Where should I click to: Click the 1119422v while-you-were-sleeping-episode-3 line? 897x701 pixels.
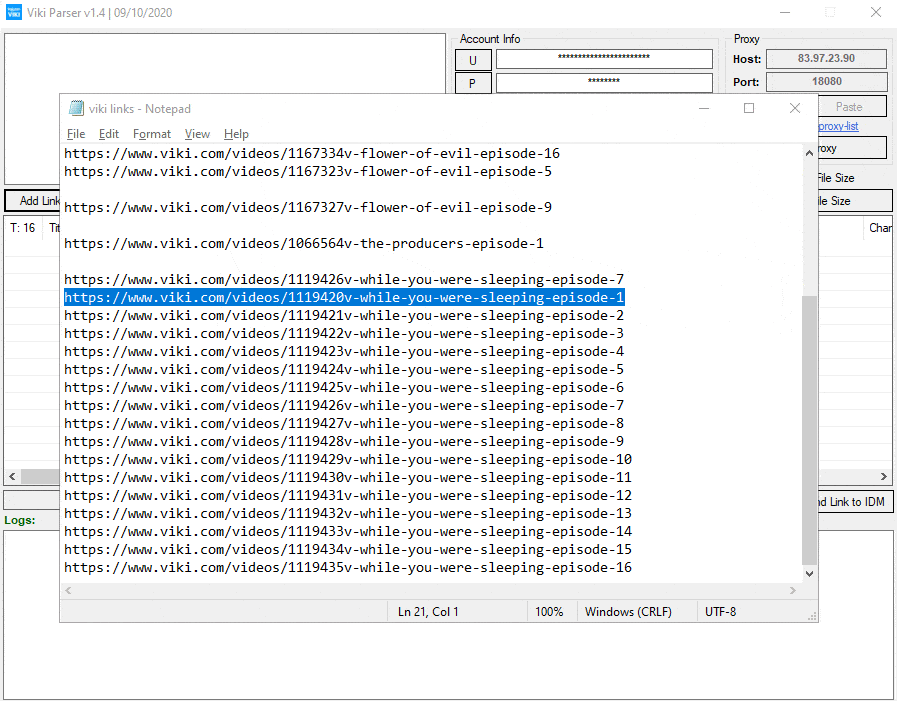[x=344, y=334]
